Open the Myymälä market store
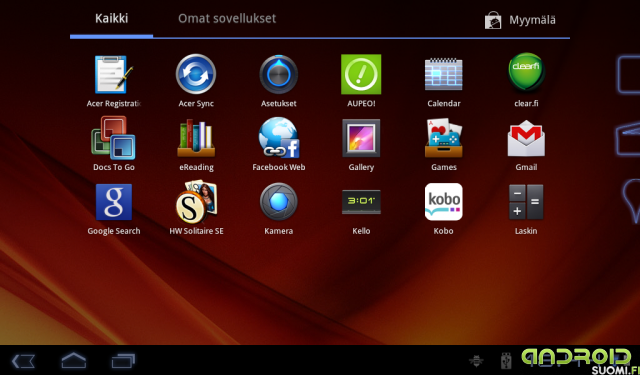Image resolution: width=640 pixels, height=375 pixels. [x=520, y=20]
